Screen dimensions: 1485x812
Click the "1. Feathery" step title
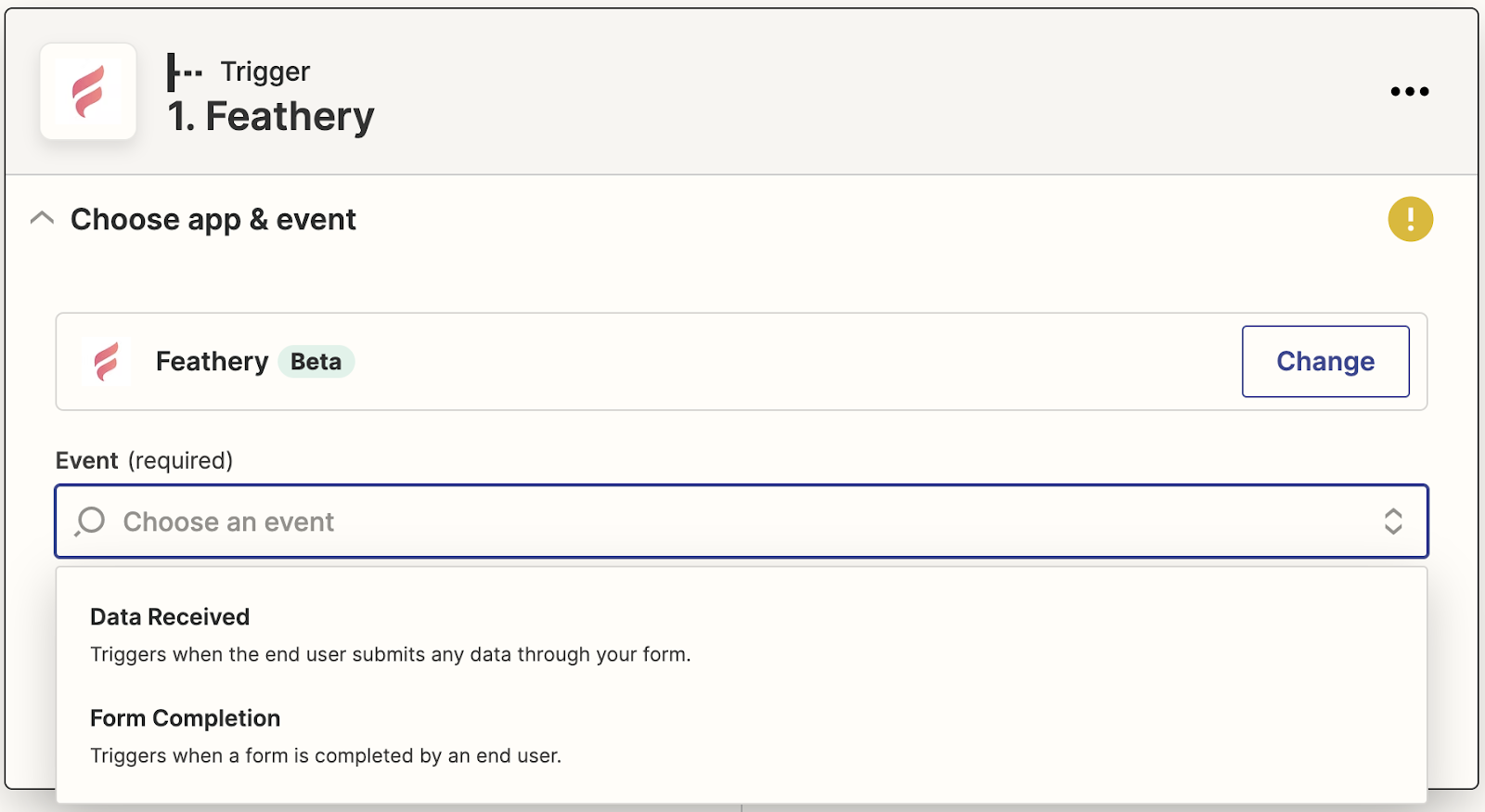point(271,117)
